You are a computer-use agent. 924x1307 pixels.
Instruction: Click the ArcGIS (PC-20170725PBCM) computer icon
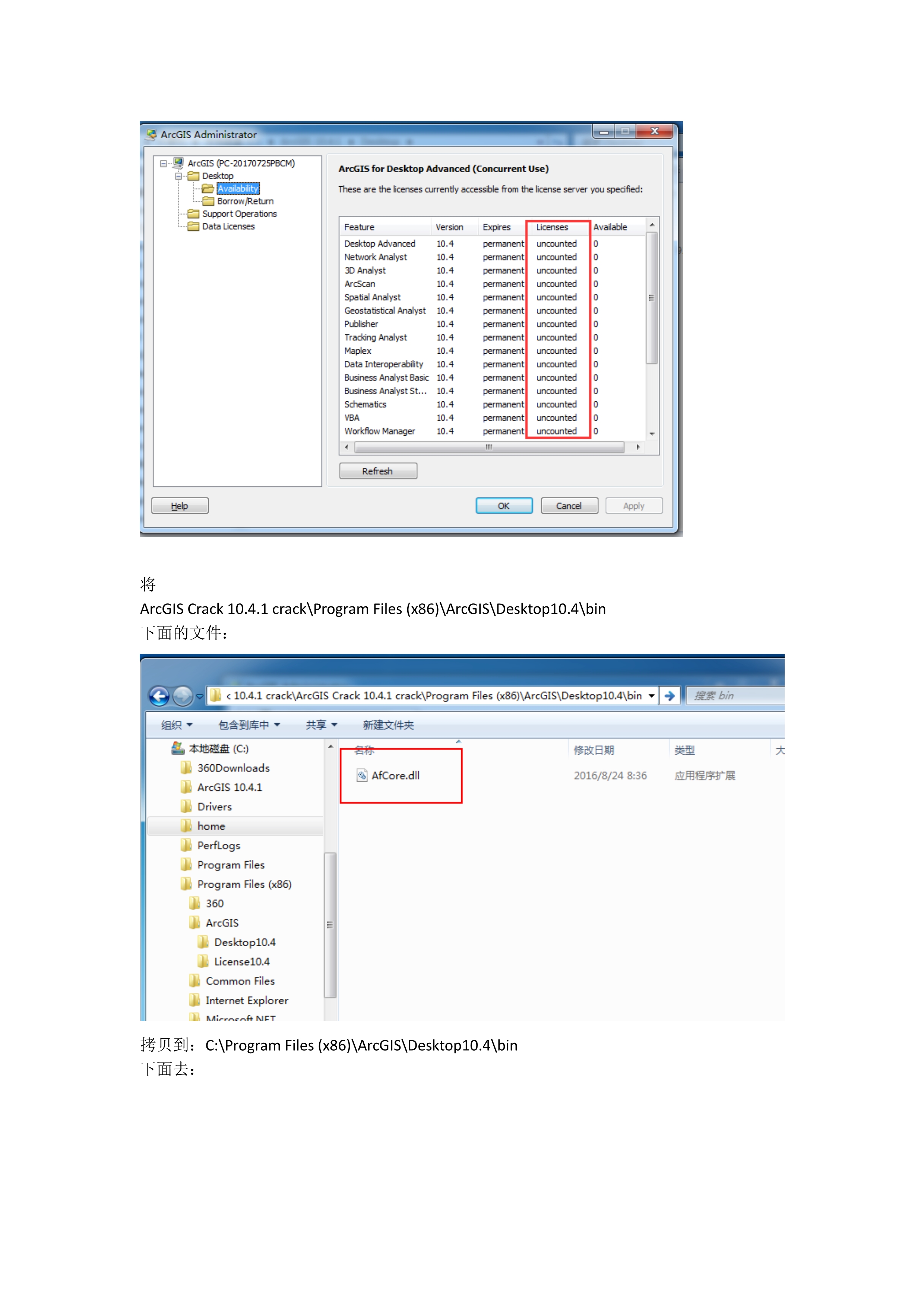177,162
